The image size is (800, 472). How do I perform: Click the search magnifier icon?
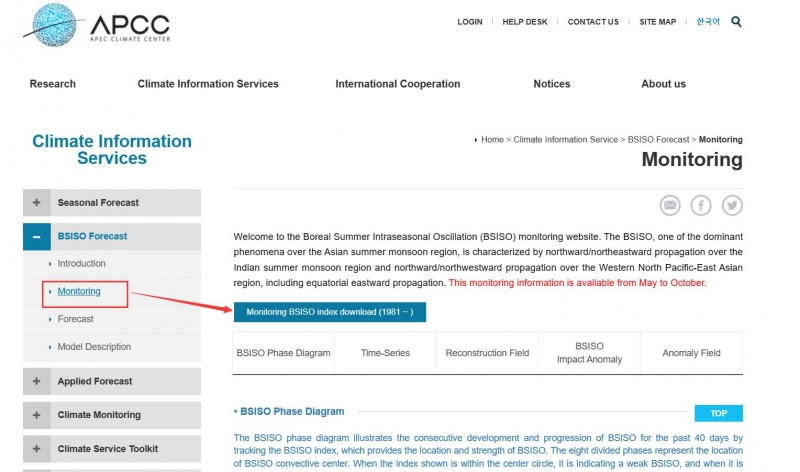737,21
